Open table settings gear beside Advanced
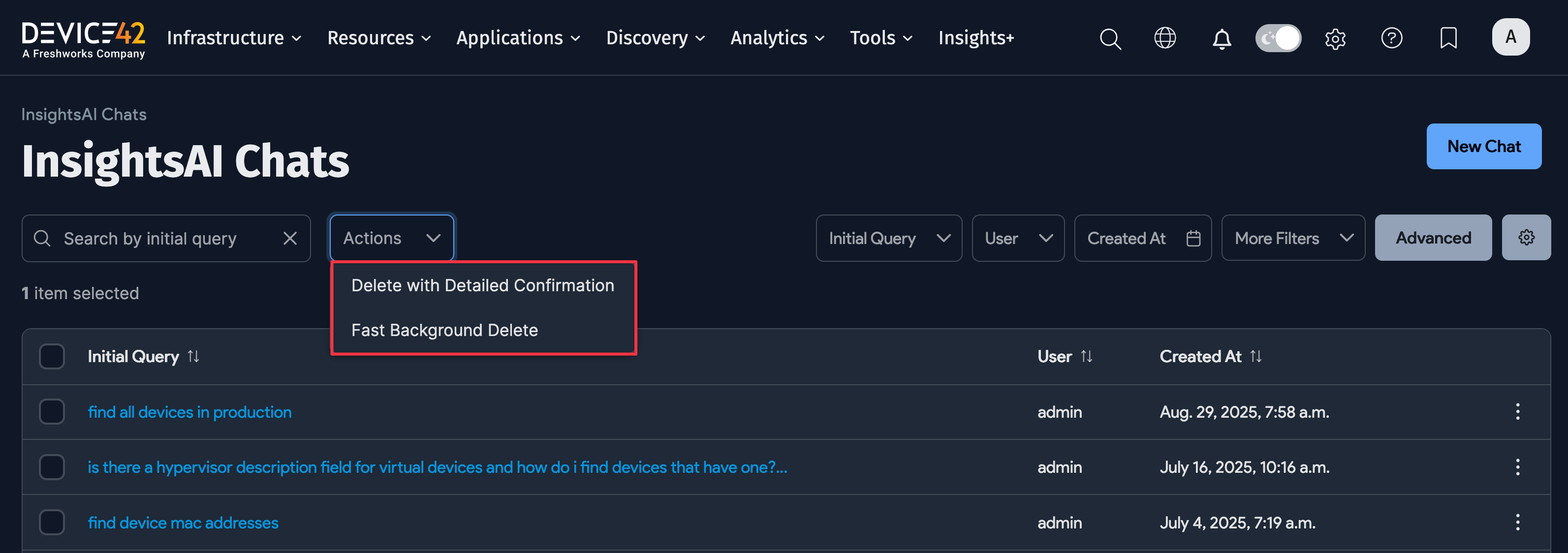This screenshot has width=1568, height=553. (1526, 237)
